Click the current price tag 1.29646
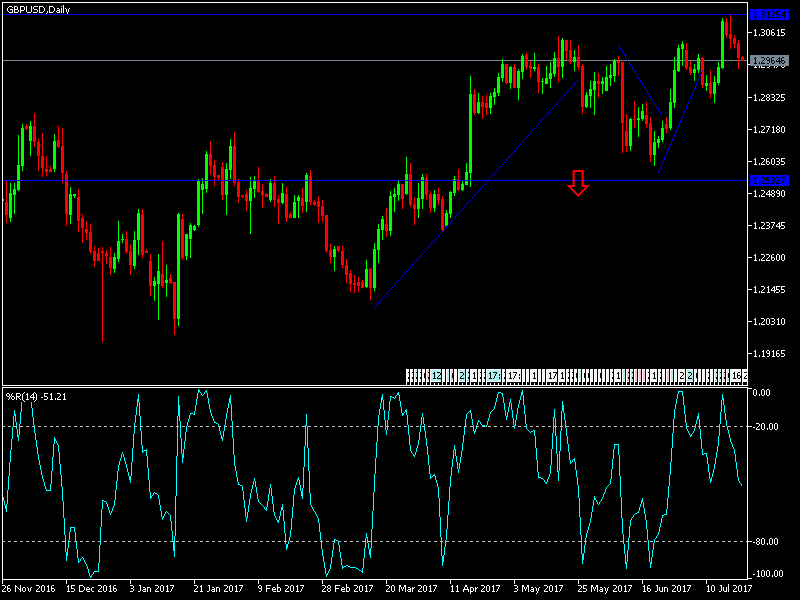 click(x=769, y=61)
